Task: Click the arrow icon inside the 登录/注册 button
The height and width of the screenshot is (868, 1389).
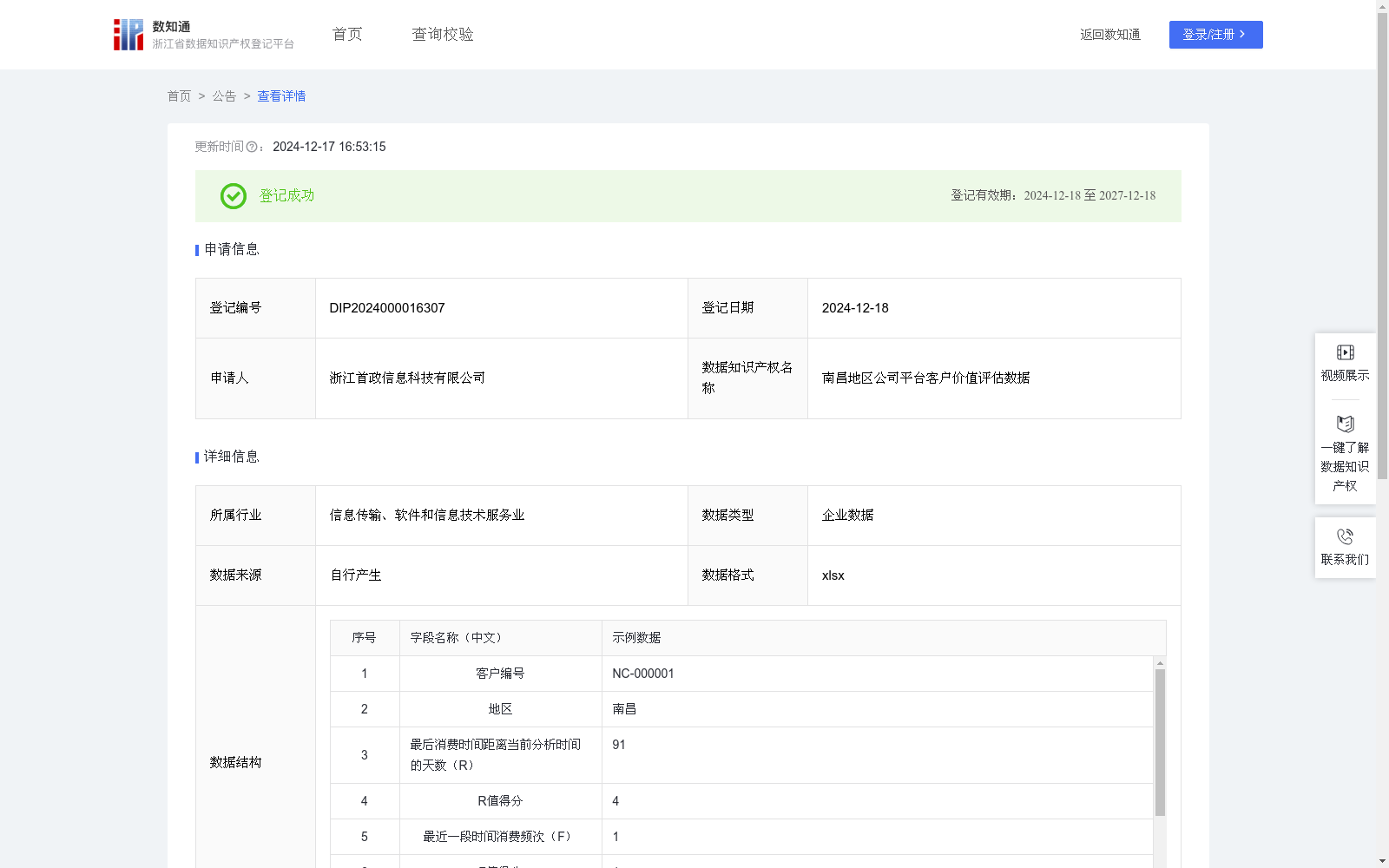Action: pos(1242,35)
